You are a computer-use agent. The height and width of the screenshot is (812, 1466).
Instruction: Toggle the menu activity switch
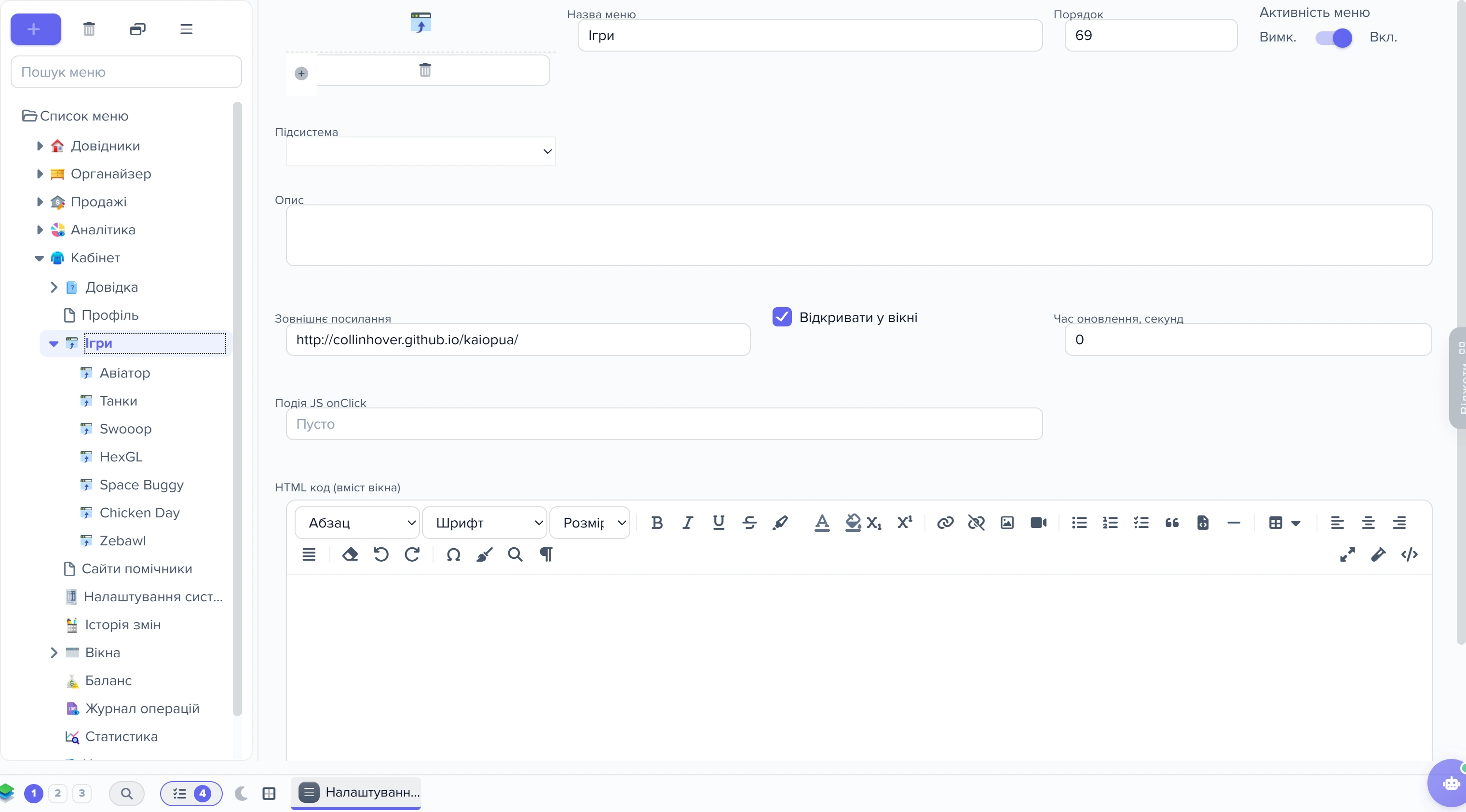click(x=1333, y=38)
